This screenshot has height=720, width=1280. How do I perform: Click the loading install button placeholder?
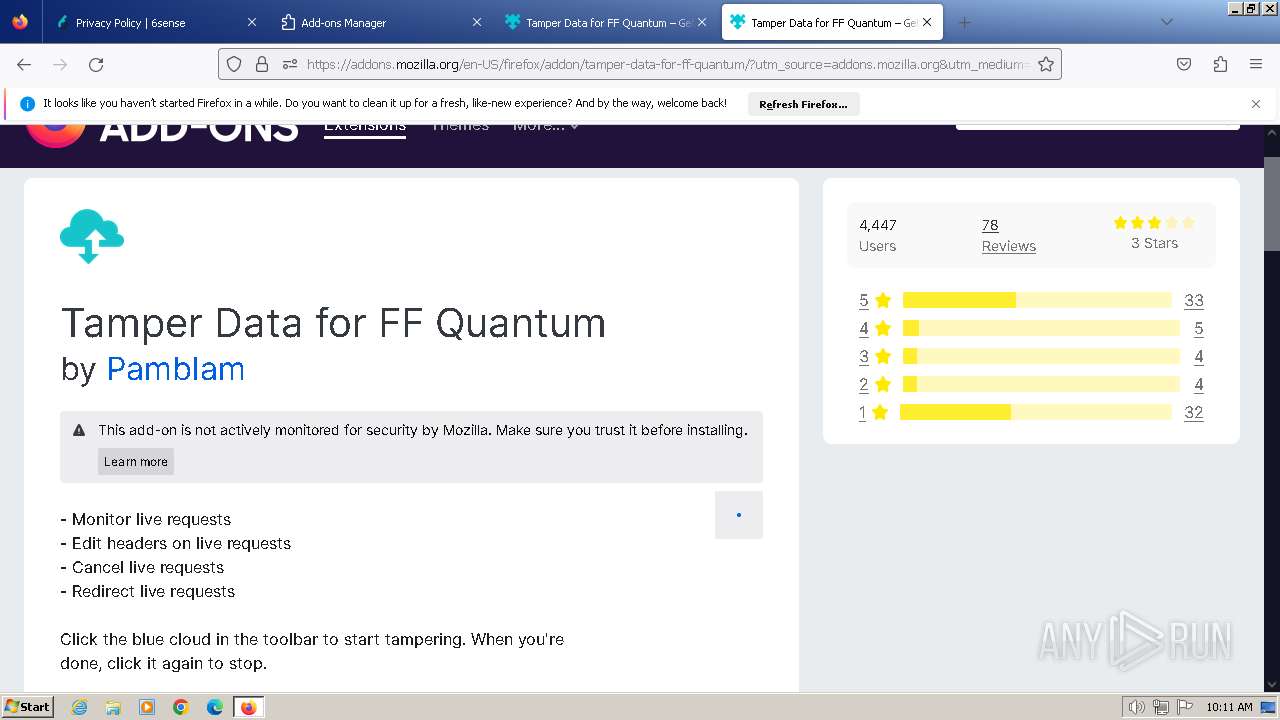click(x=739, y=515)
